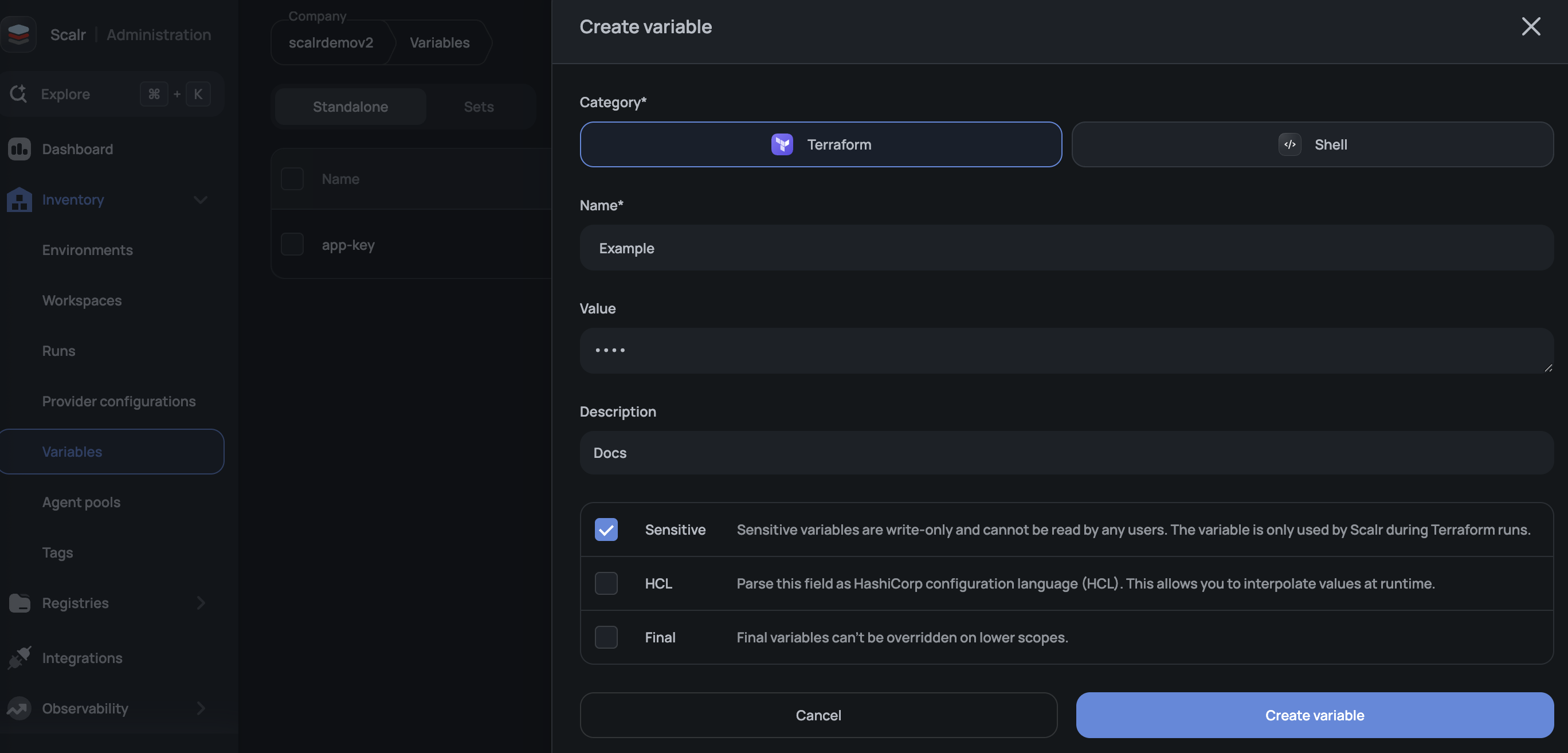Click the Value field resize handle
The image size is (1568, 753).
pos(1547,367)
